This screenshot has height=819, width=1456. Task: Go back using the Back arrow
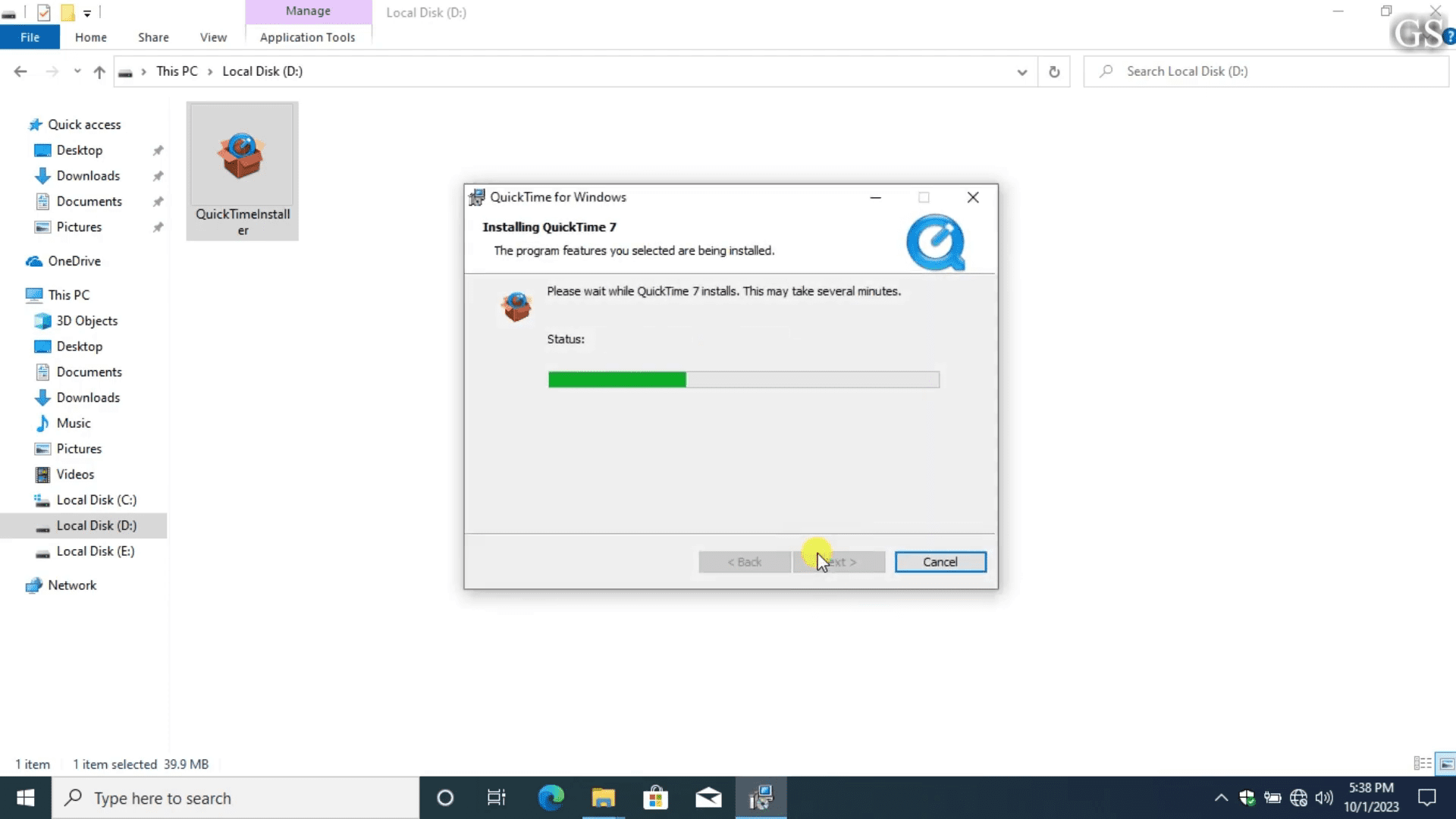tap(20, 71)
